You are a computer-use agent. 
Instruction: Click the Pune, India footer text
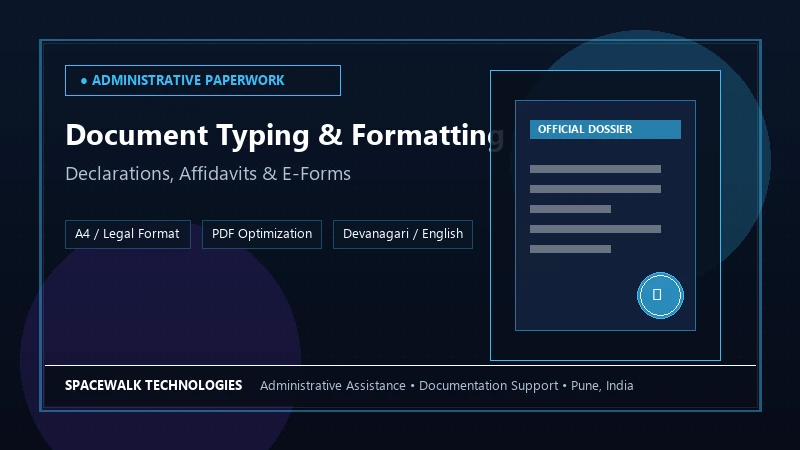click(x=602, y=386)
